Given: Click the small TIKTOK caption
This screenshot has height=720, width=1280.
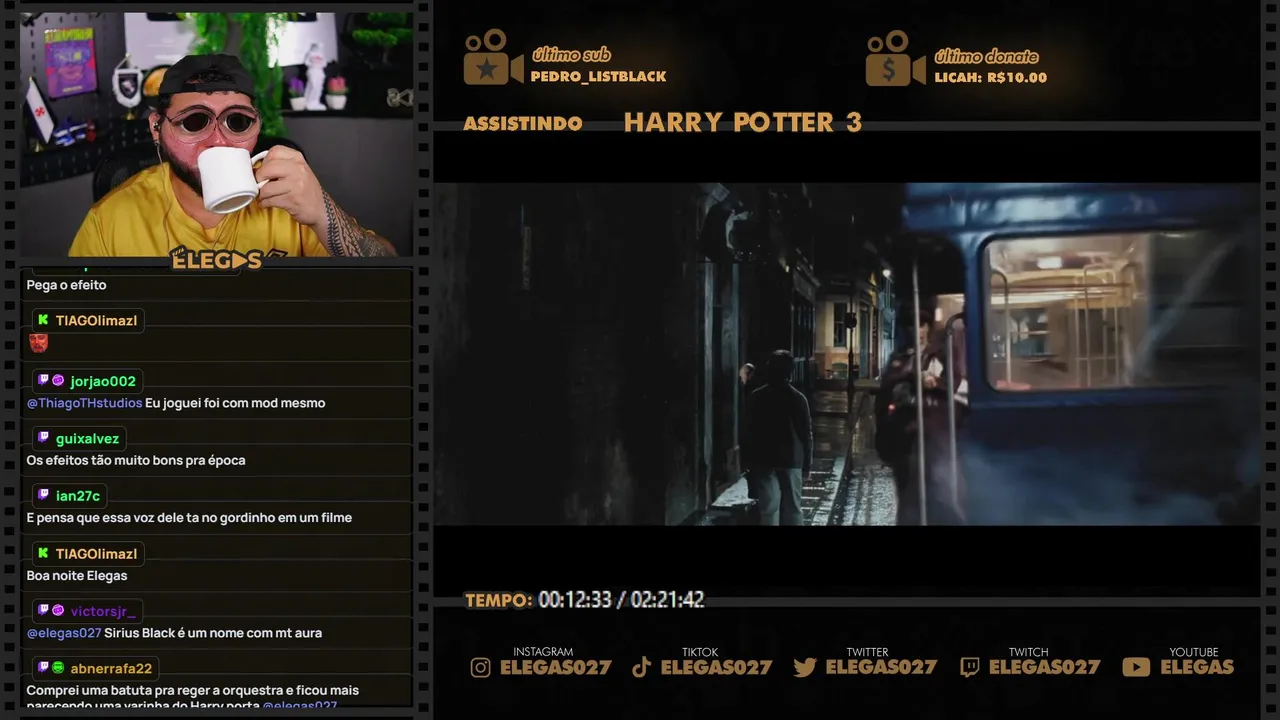Looking at the screenshot, I should point(700,652).
